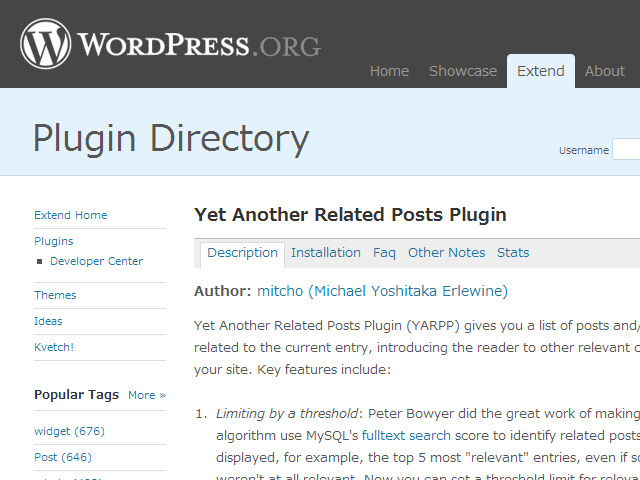Follow the fulltext search link
This screenshot has height=480, width=640.
pos(406,436)
